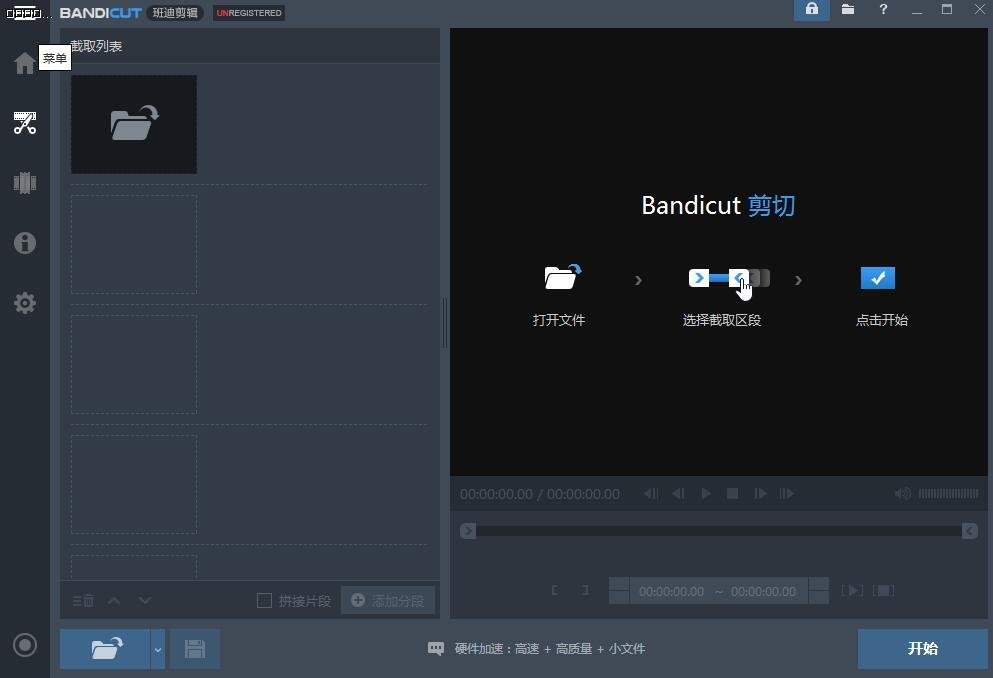Image resolution: width=993 pixels, height=678 pixels.
Task: Click the 打开文件 folder icon in the preview
Action: click(x=562, y=277)
